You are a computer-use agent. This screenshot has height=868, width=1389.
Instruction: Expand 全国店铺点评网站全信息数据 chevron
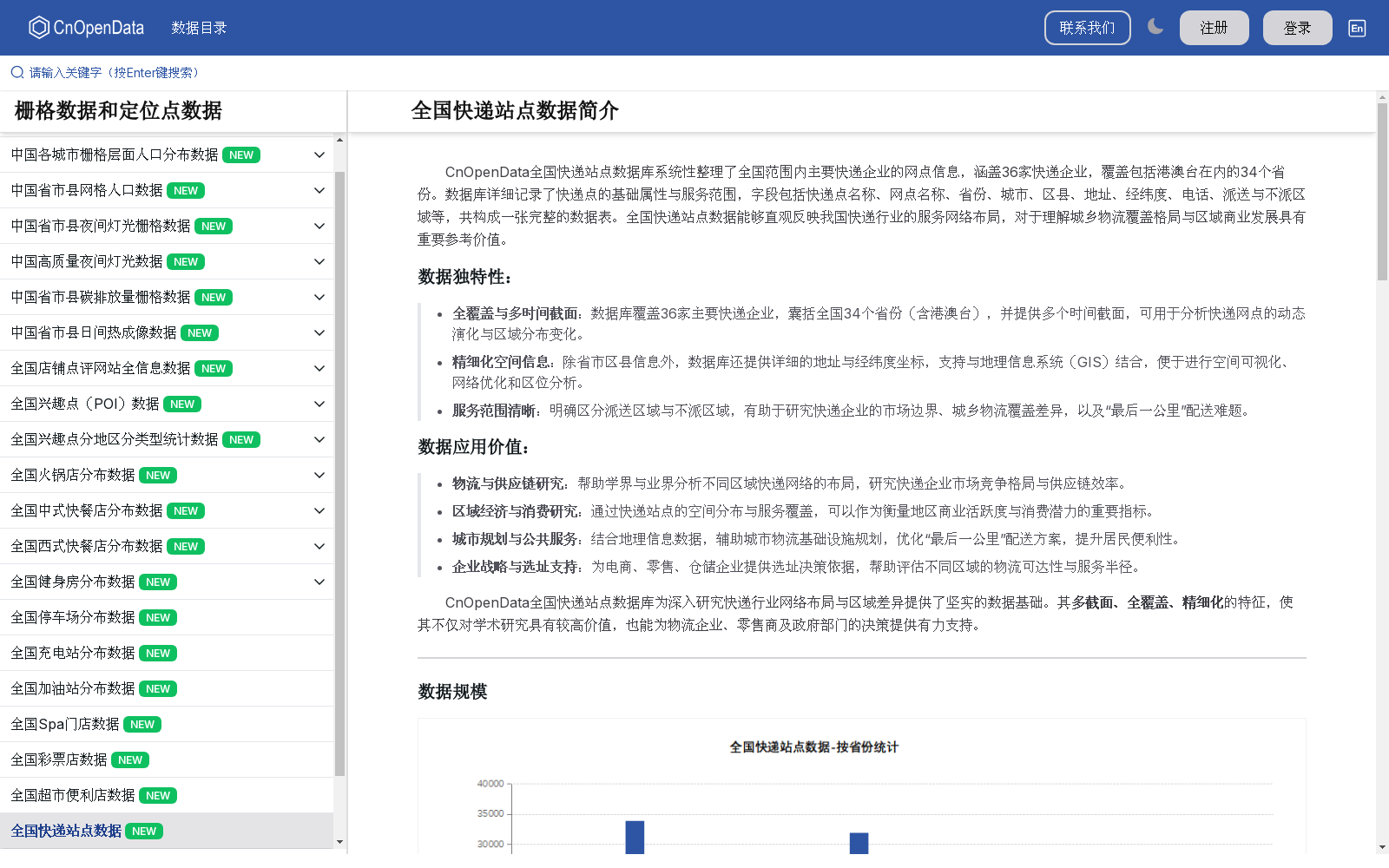319,368
